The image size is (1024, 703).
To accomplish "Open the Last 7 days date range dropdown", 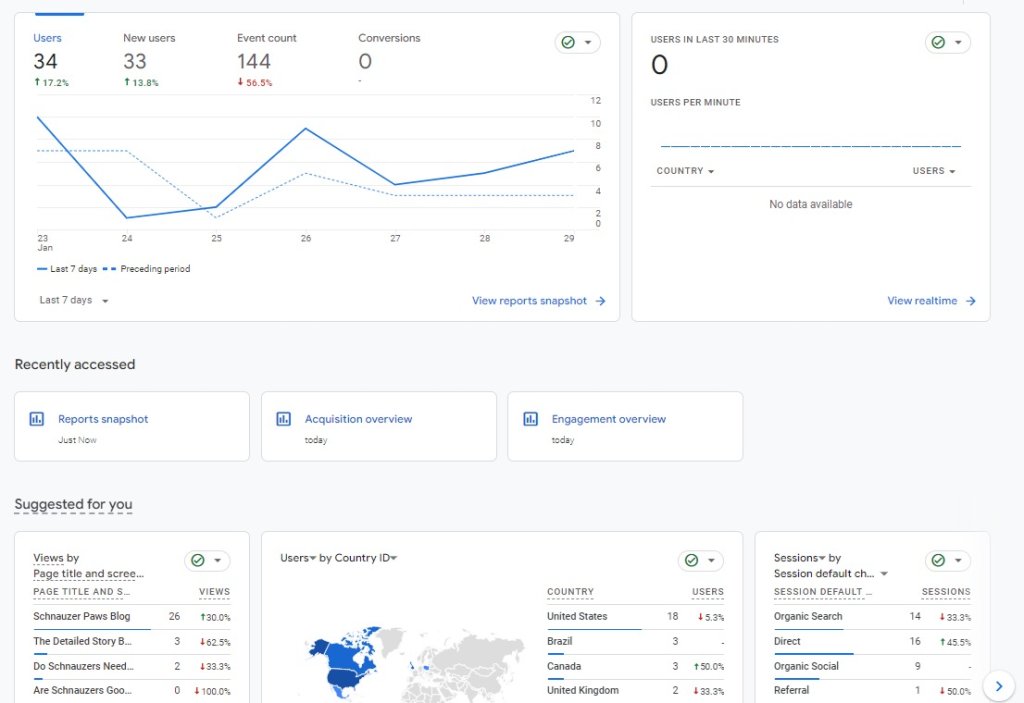I will tap(74, 300).
